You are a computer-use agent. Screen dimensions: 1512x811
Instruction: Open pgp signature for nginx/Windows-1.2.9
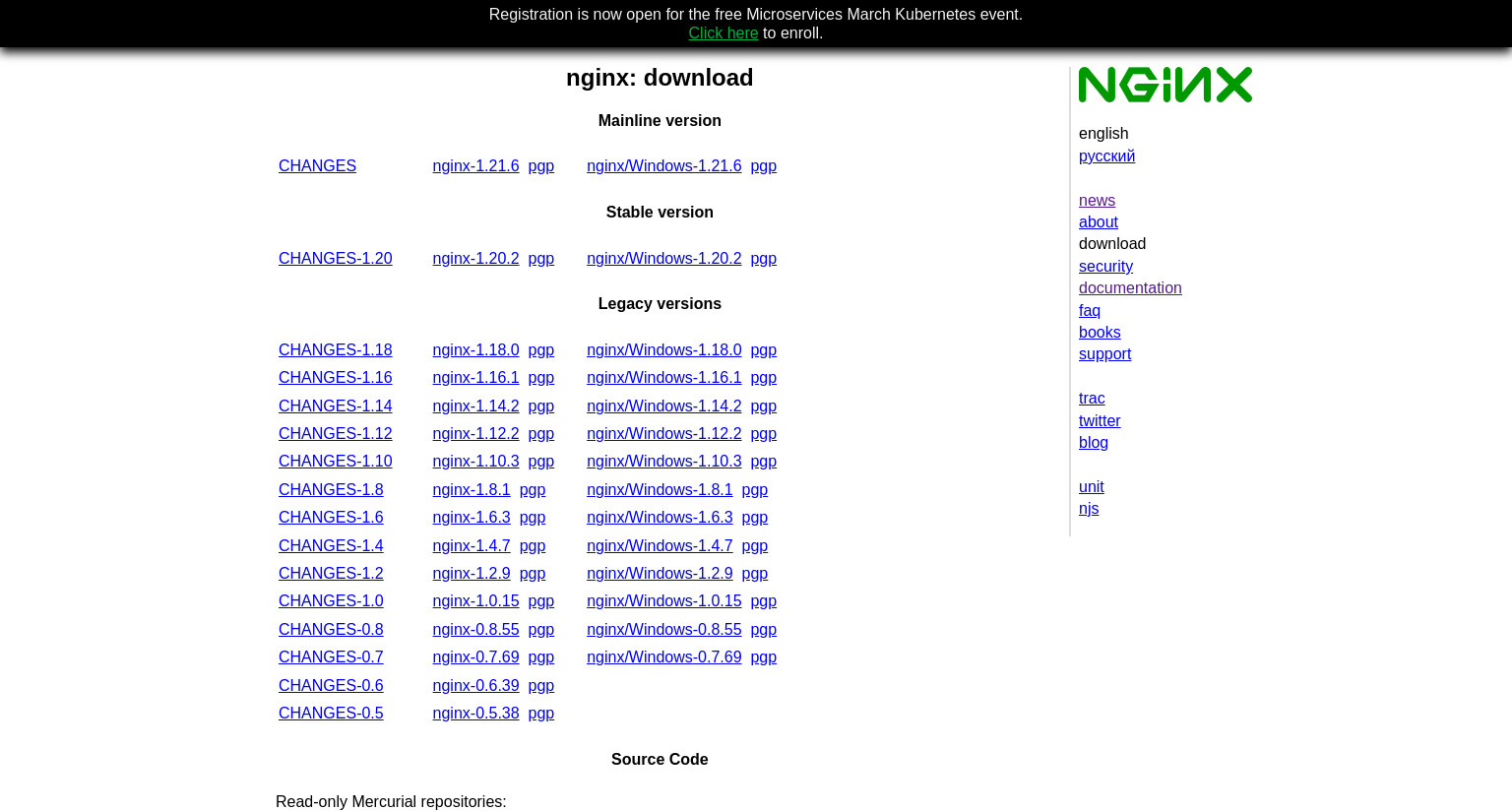point(755,574)
